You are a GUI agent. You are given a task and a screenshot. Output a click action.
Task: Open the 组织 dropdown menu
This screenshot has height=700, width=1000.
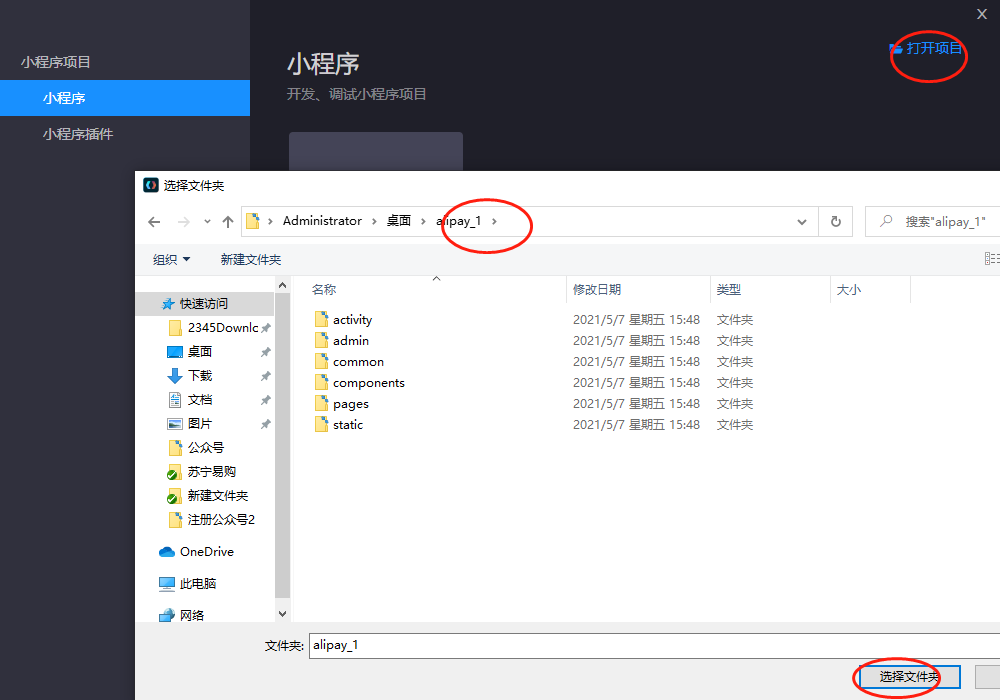coord(171,260)
